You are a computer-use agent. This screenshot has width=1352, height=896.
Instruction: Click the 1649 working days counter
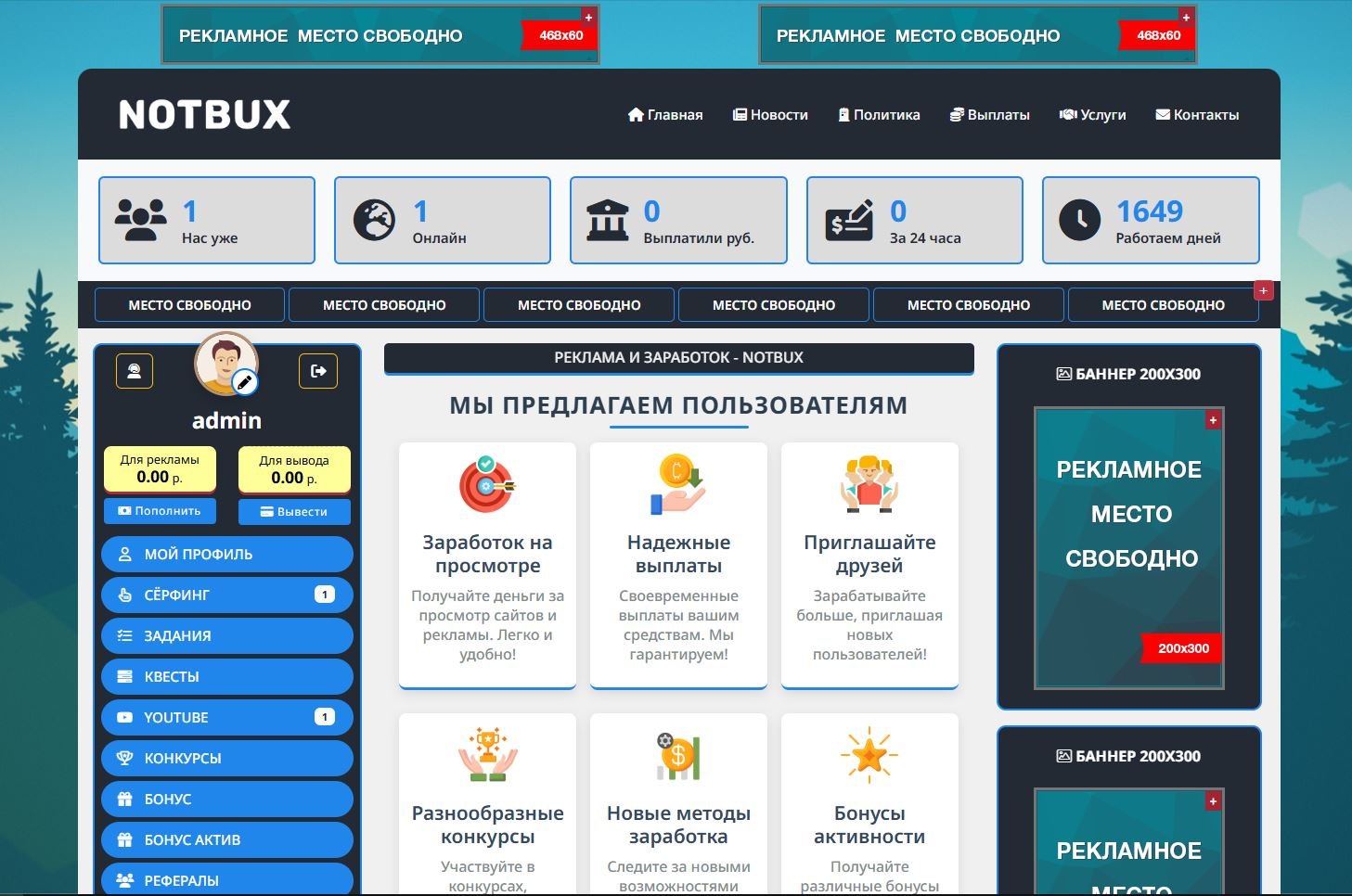coord(1149,211)
